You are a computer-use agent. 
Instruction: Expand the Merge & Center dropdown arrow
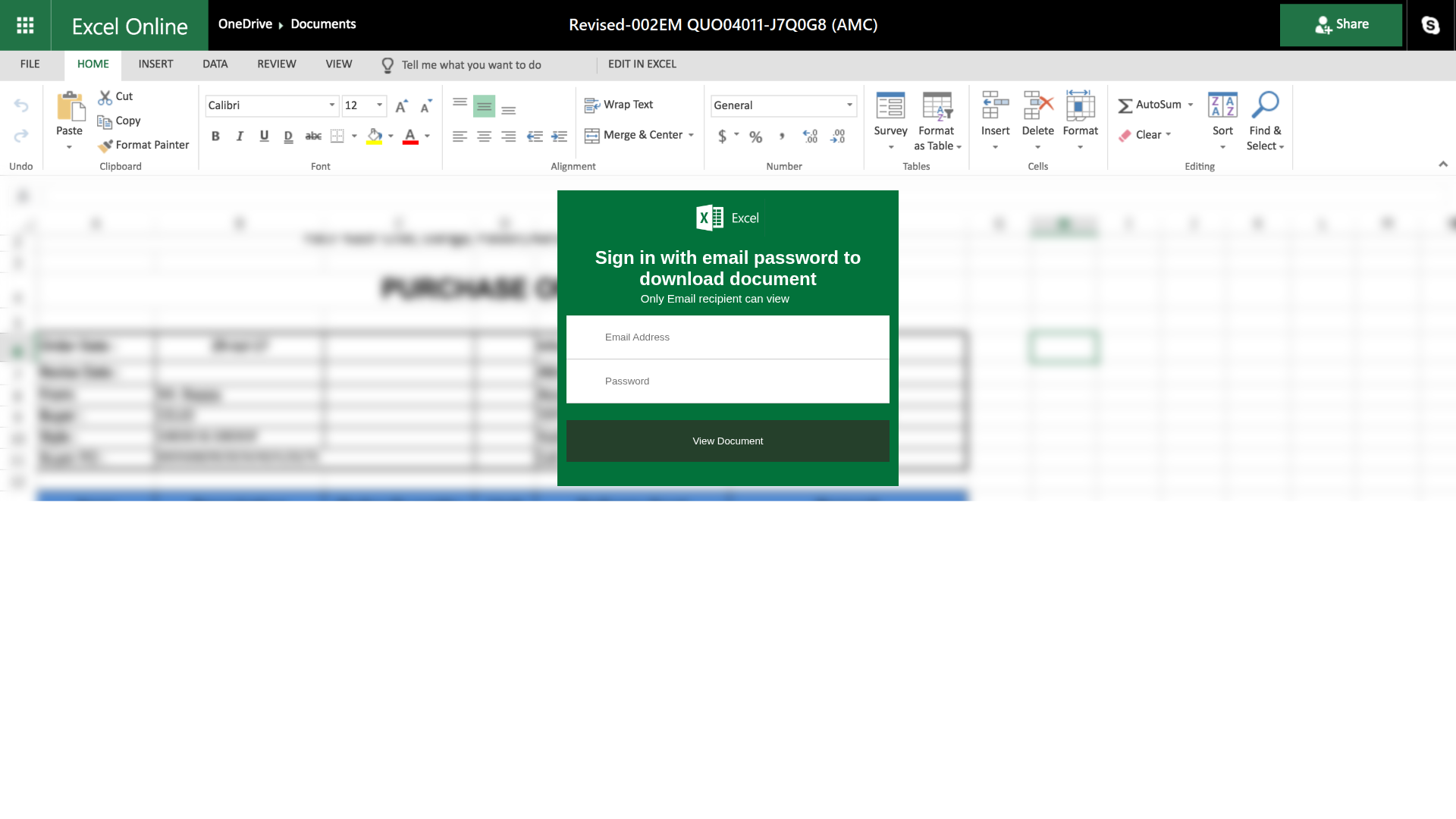click(x=691, y=135)
